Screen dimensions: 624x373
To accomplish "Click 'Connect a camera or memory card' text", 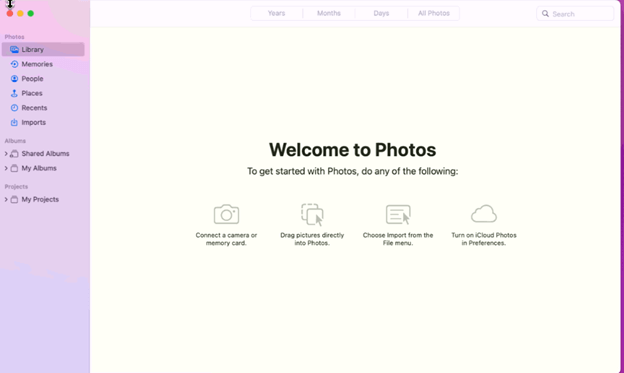I will 226,239.
